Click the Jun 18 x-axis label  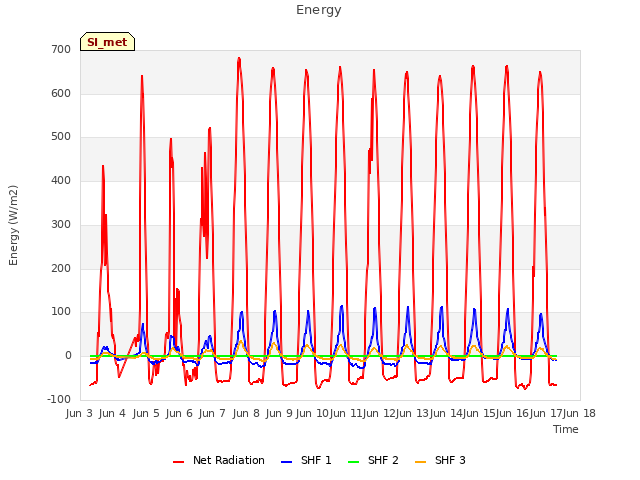point(579,413)
